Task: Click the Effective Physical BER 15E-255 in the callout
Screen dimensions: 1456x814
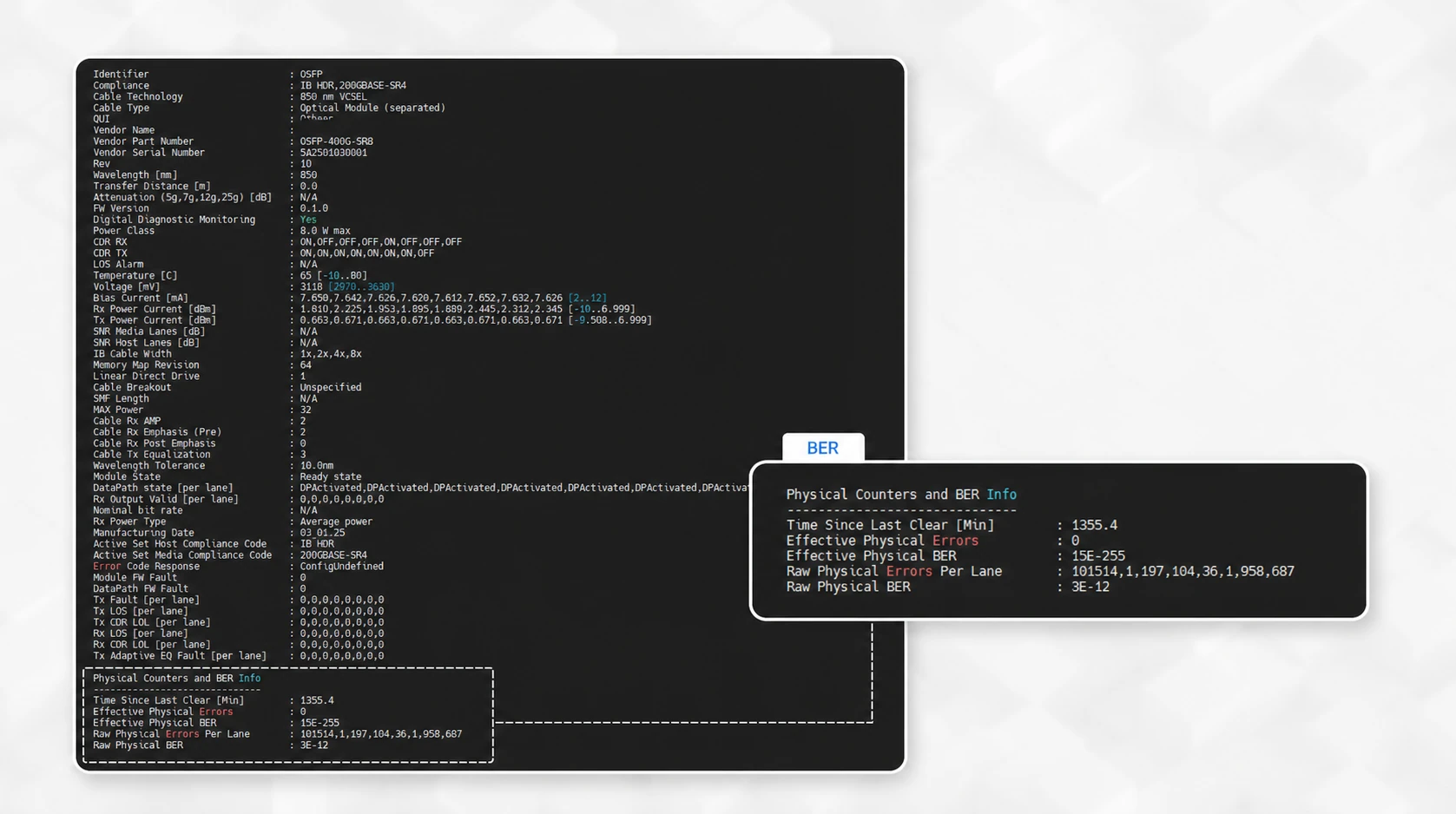Action: pos(1097,555)
